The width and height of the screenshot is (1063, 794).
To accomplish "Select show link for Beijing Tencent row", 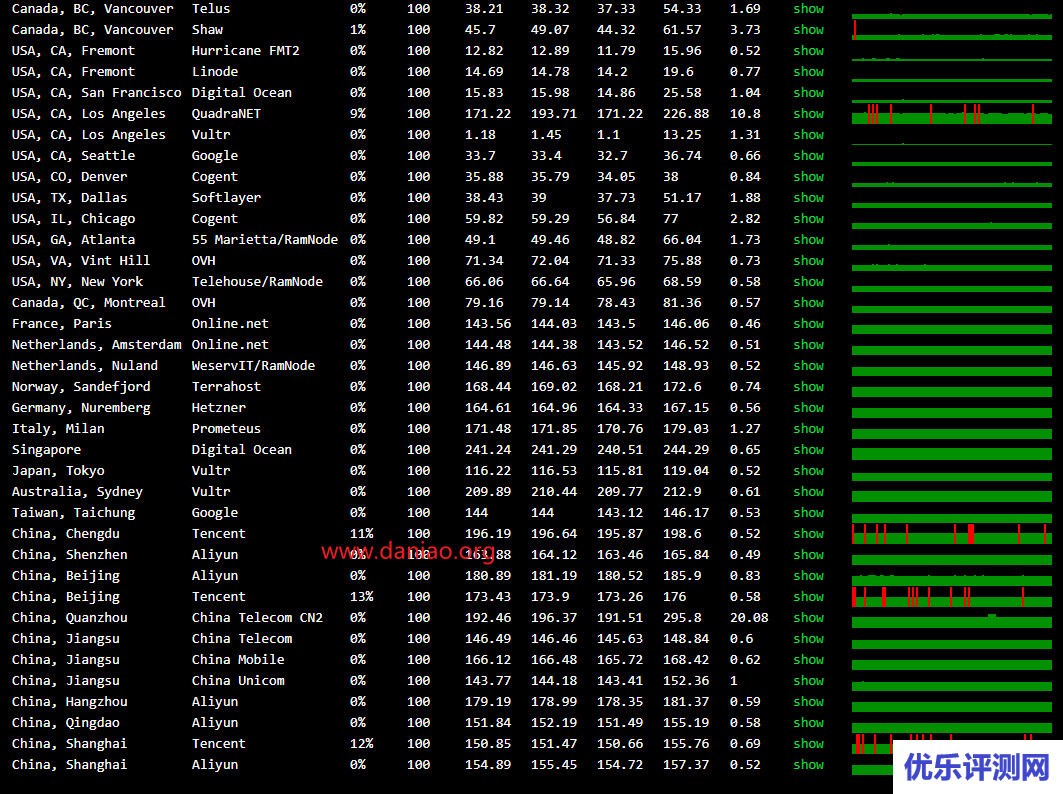I will coord(808,597).
